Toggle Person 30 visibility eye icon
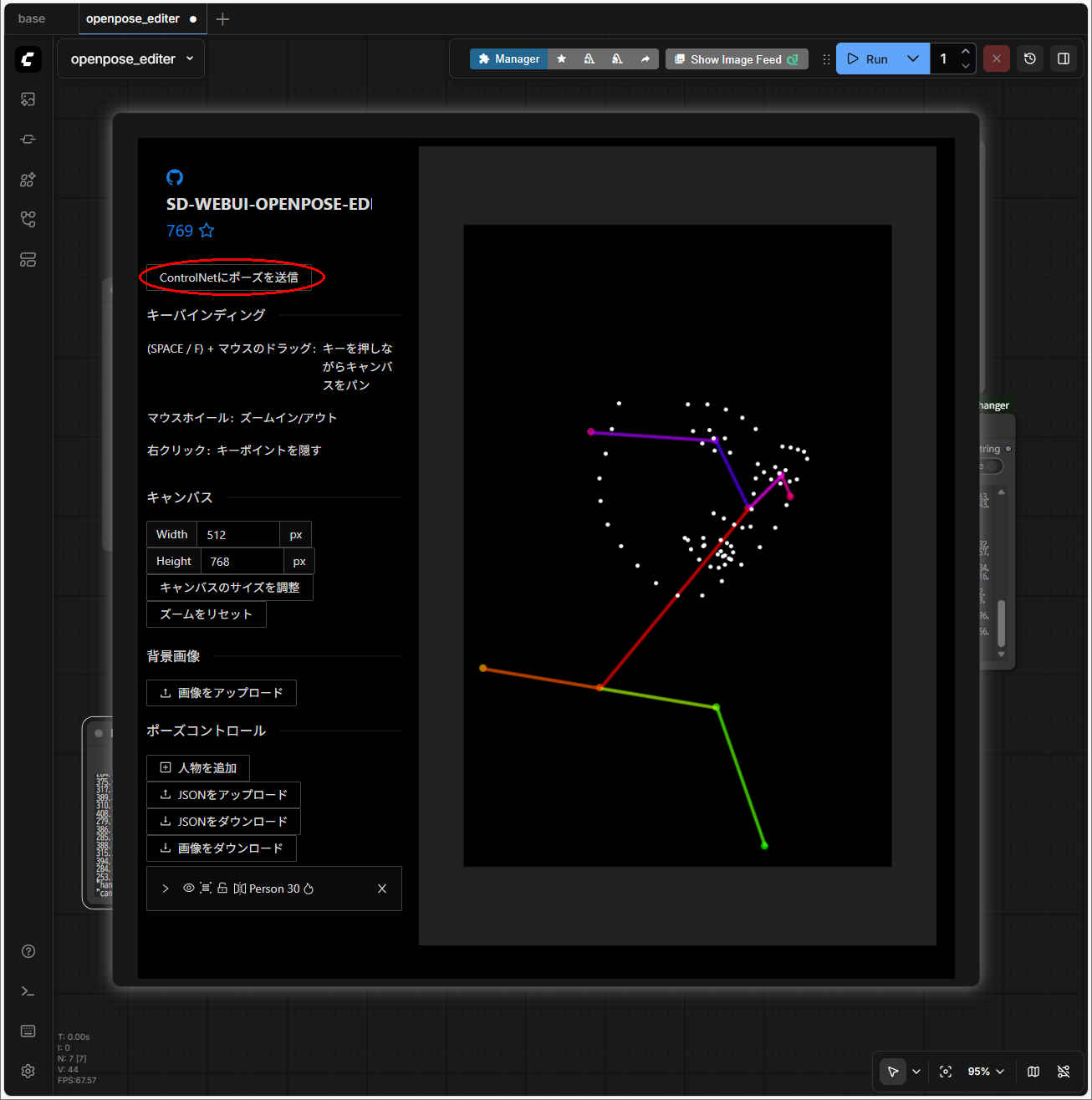The width and height of the screenshot is (1092, 1100). [x=189, y=888]
